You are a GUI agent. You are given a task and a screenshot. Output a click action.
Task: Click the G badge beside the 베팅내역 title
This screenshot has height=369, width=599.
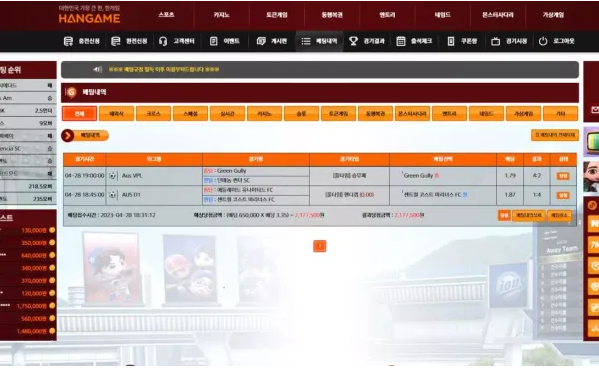click(71, 92)
